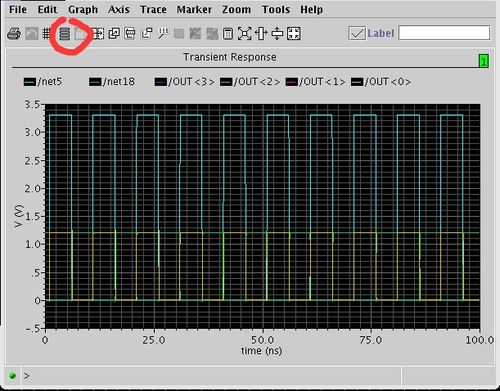Image resolution: width=500 pixels, height=391 pixels.
Task: Click the overlapping-squares copy graph icon
Action: pyautogui.click(x=114, y=34)
